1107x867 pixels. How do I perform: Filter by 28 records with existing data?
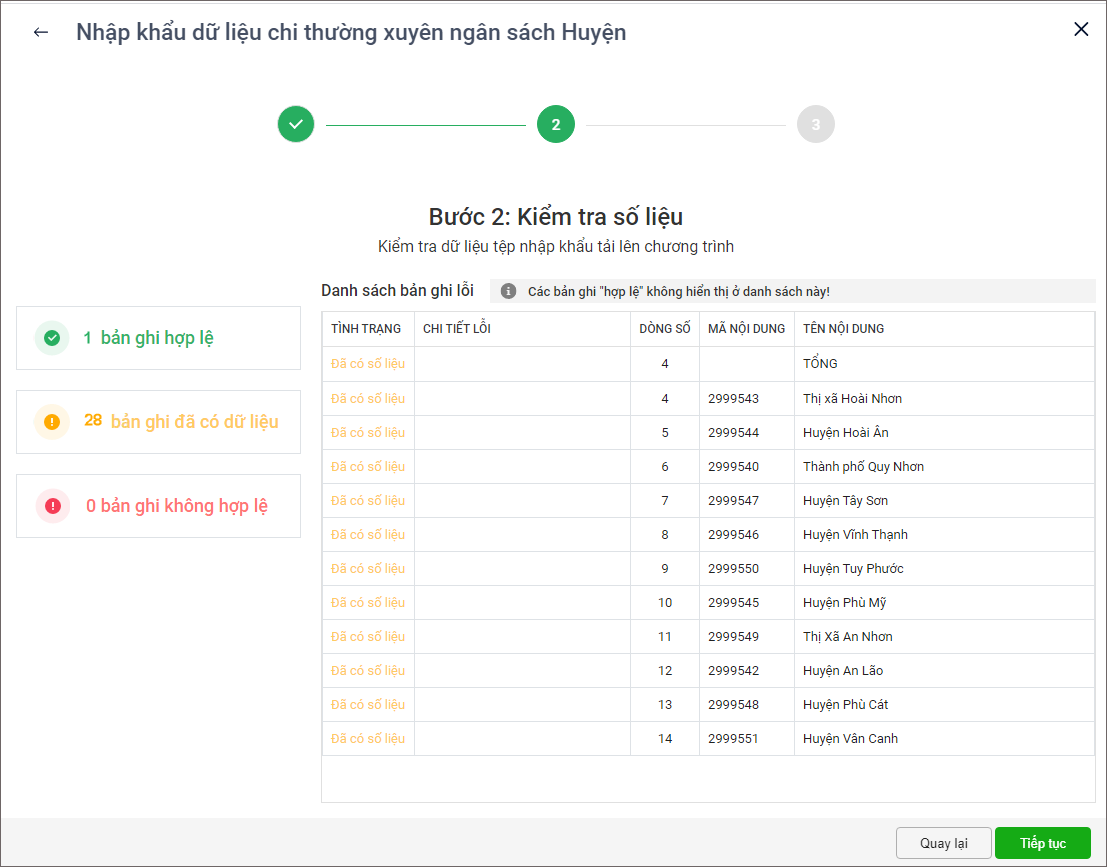click(180, 422)
